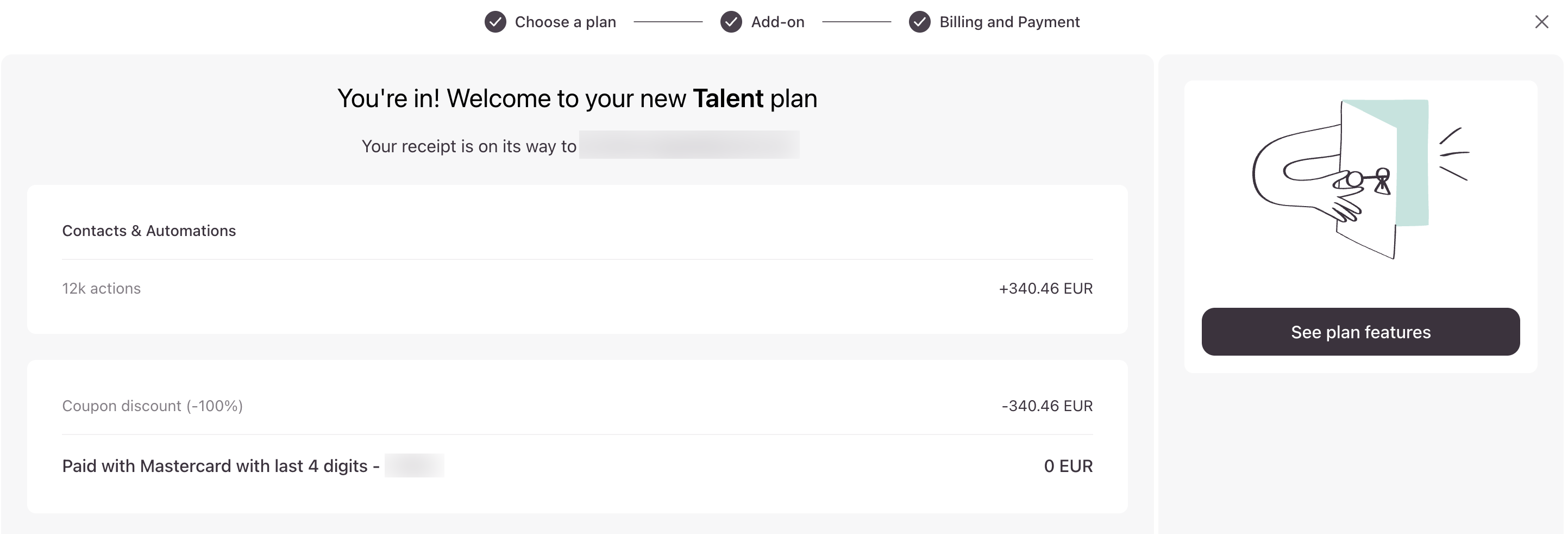Click the key and door illustration
Viewport: 1568px width, 534px height.
point(1360,179)
